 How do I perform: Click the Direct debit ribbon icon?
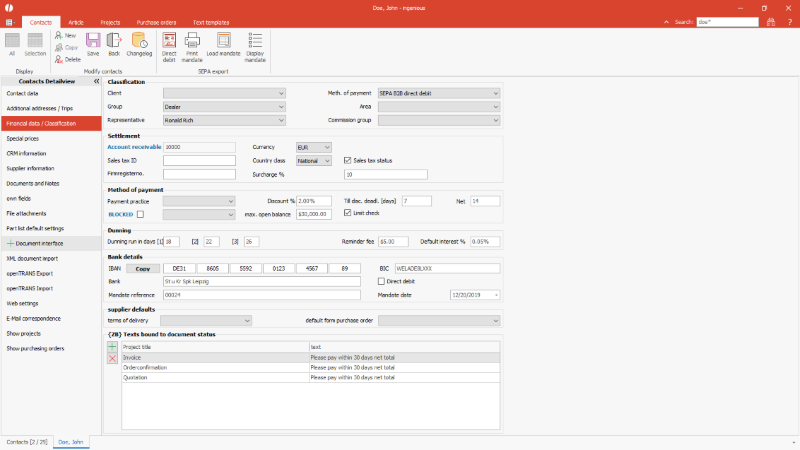coord(169,45)
